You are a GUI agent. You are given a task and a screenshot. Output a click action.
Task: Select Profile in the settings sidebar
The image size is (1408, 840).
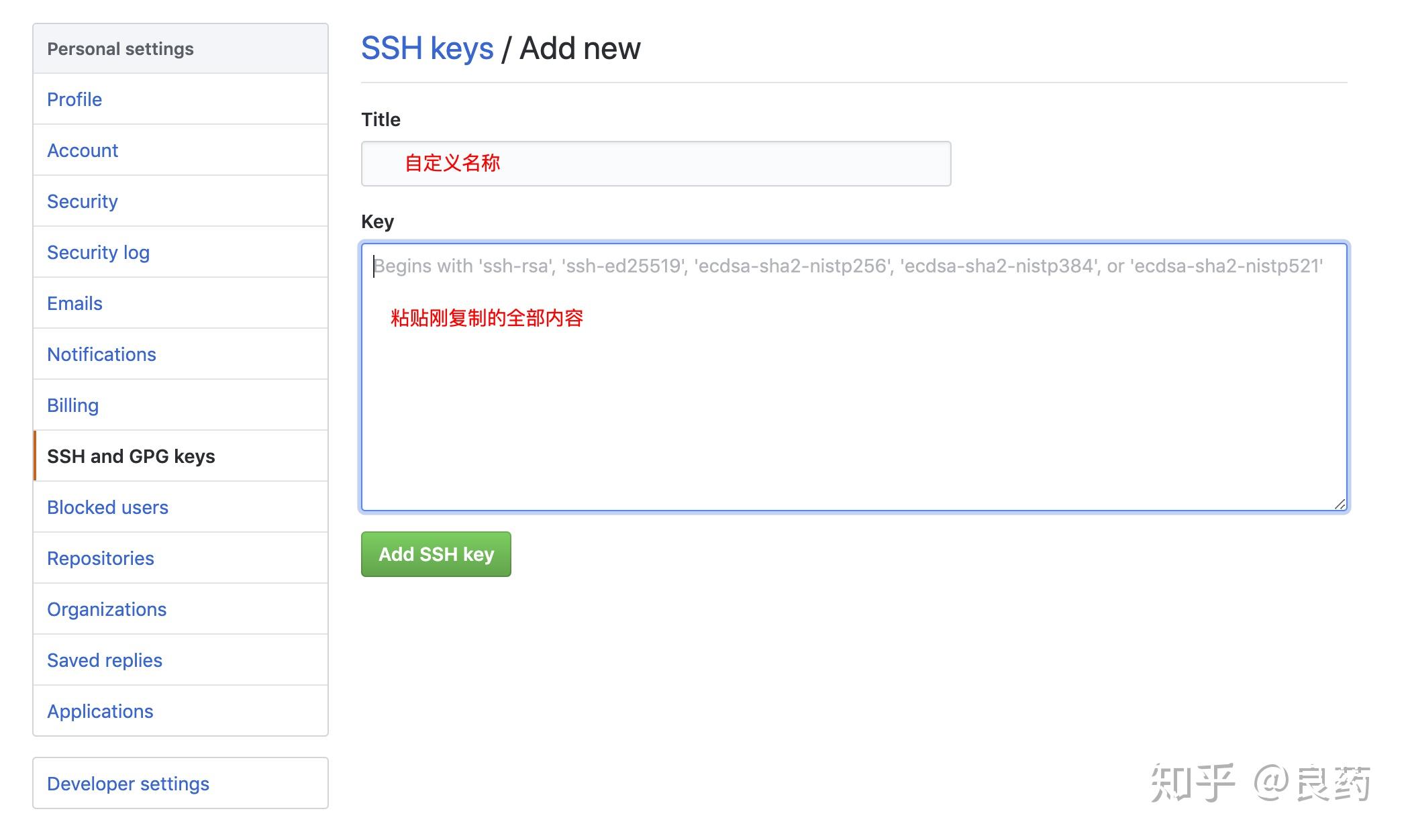coord(74,99)
